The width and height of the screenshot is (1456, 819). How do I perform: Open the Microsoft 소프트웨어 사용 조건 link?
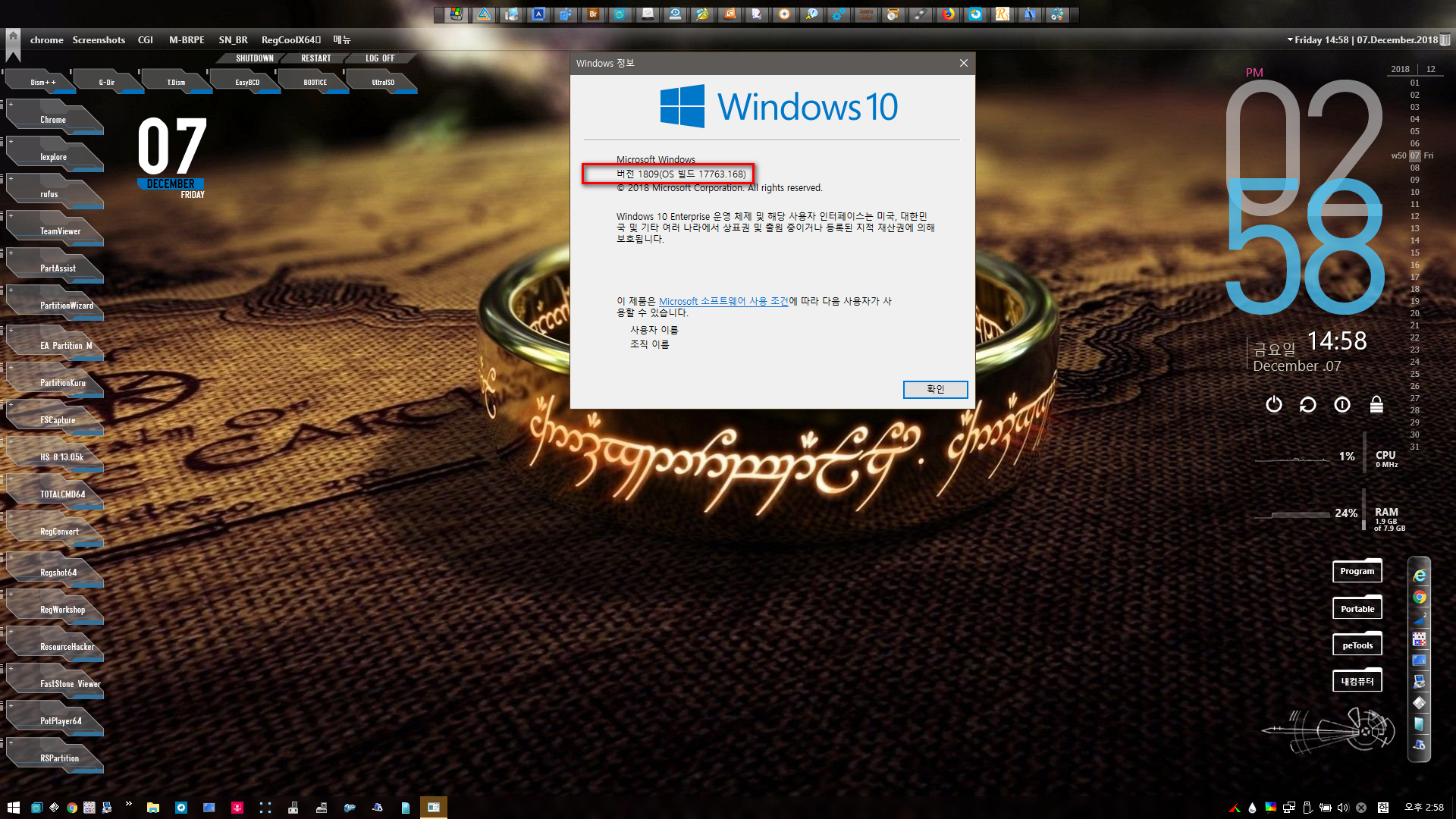[x=723, y=301]
